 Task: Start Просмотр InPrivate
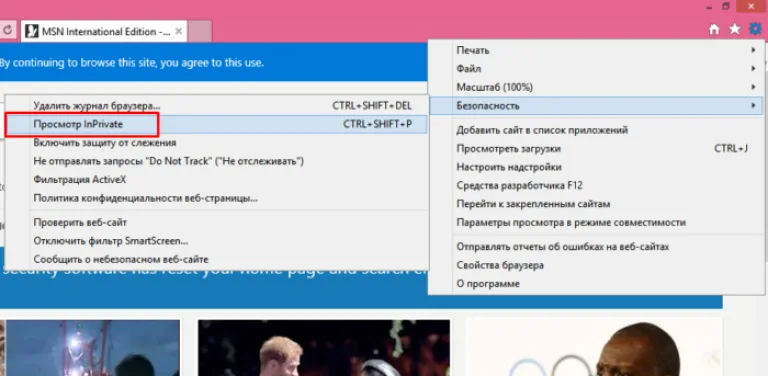216,124
